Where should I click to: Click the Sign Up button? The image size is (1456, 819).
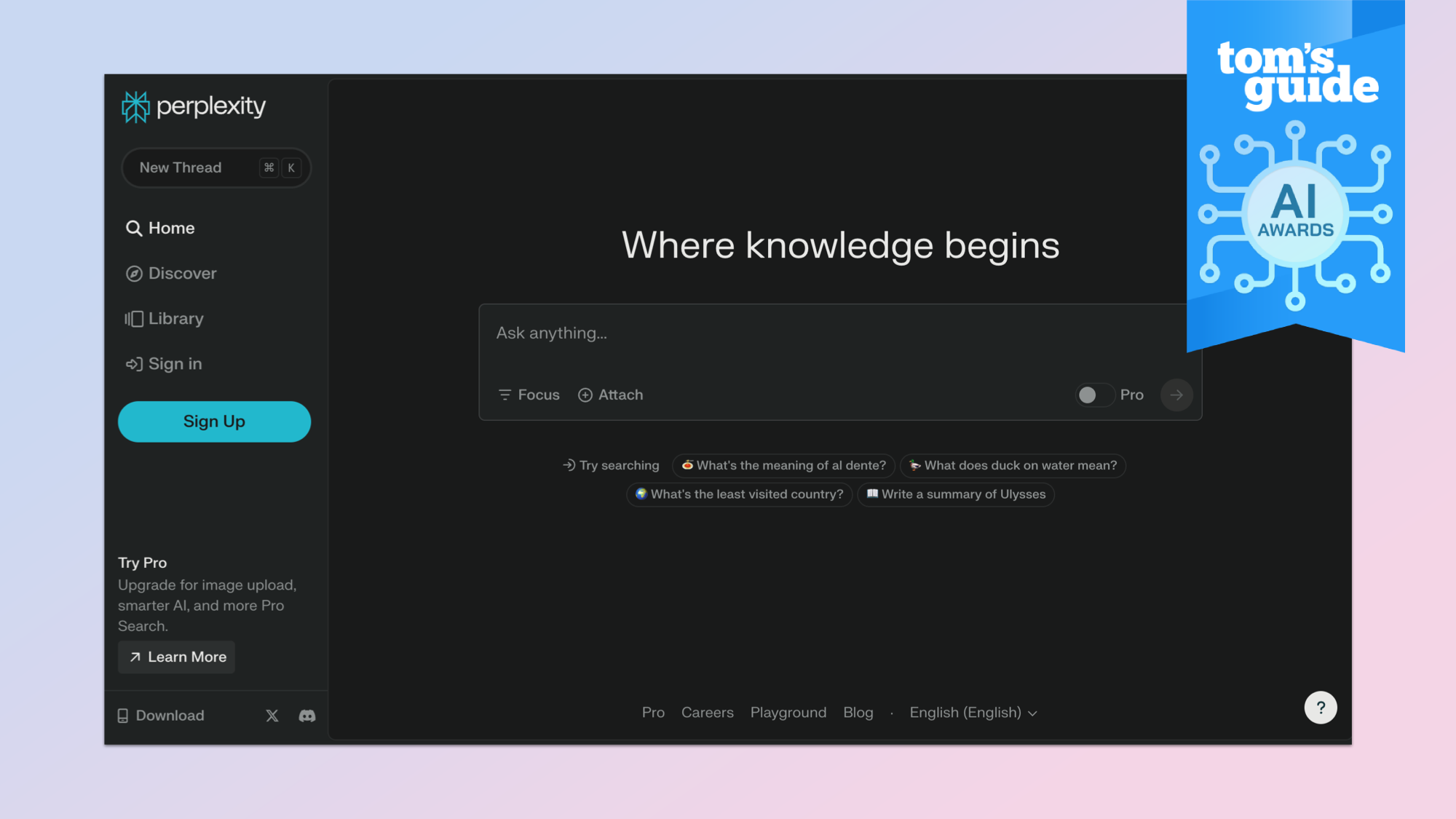click(x=214, y=422)
